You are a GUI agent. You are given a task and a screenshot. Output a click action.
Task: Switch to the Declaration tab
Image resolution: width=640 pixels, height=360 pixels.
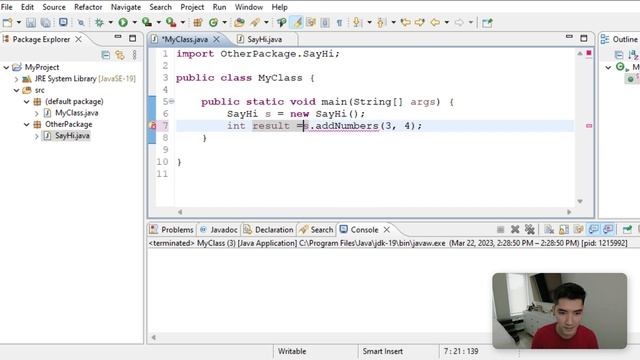(x=269, y=230)
